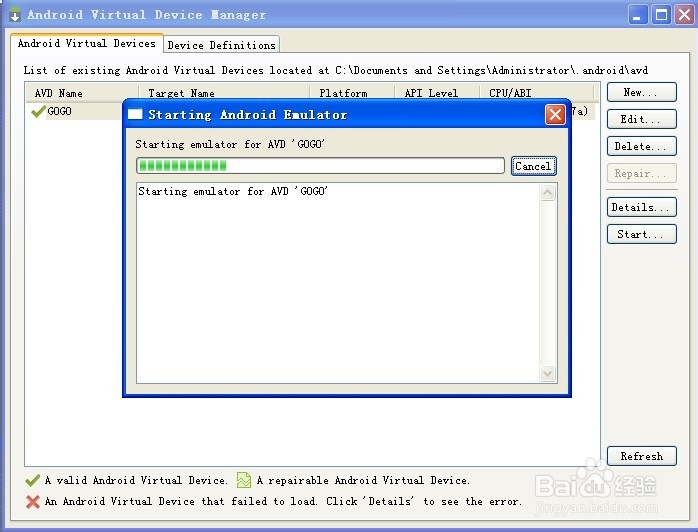Screen dimensions: 698x532
Task: Close the Starting Android Emulator dialog
Action: pyautogui.click(x=555, y=114)
